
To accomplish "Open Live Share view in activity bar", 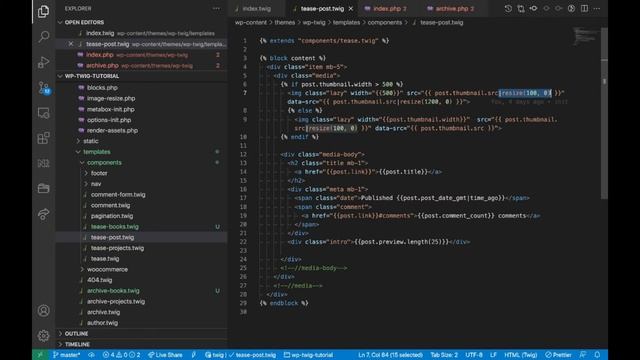I will click(x=43, y=214).
